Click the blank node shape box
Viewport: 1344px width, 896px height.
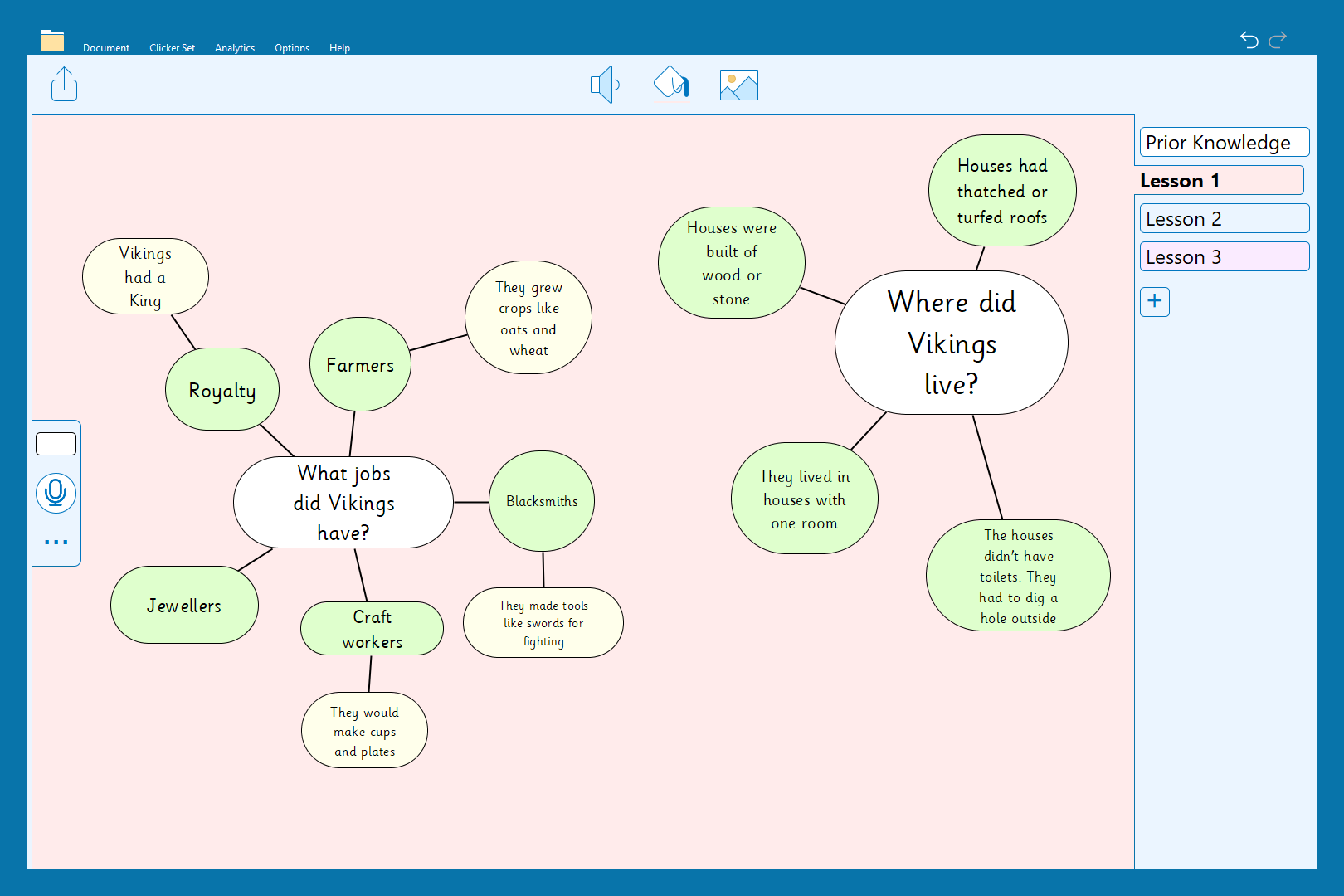(56, 444)
